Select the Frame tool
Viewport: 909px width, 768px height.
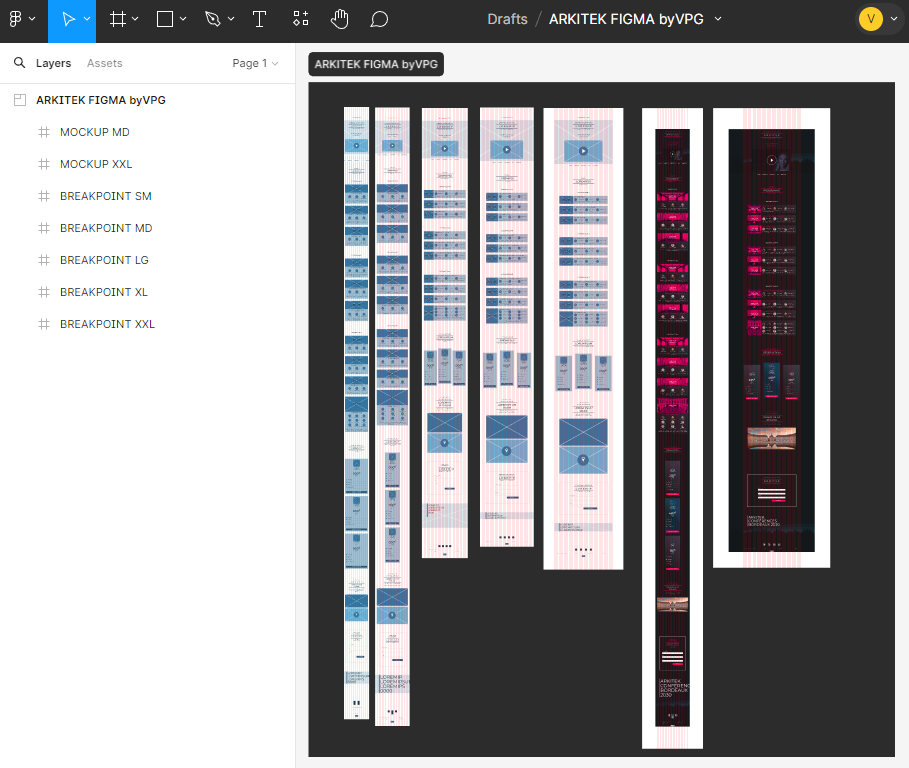point(118,19)
